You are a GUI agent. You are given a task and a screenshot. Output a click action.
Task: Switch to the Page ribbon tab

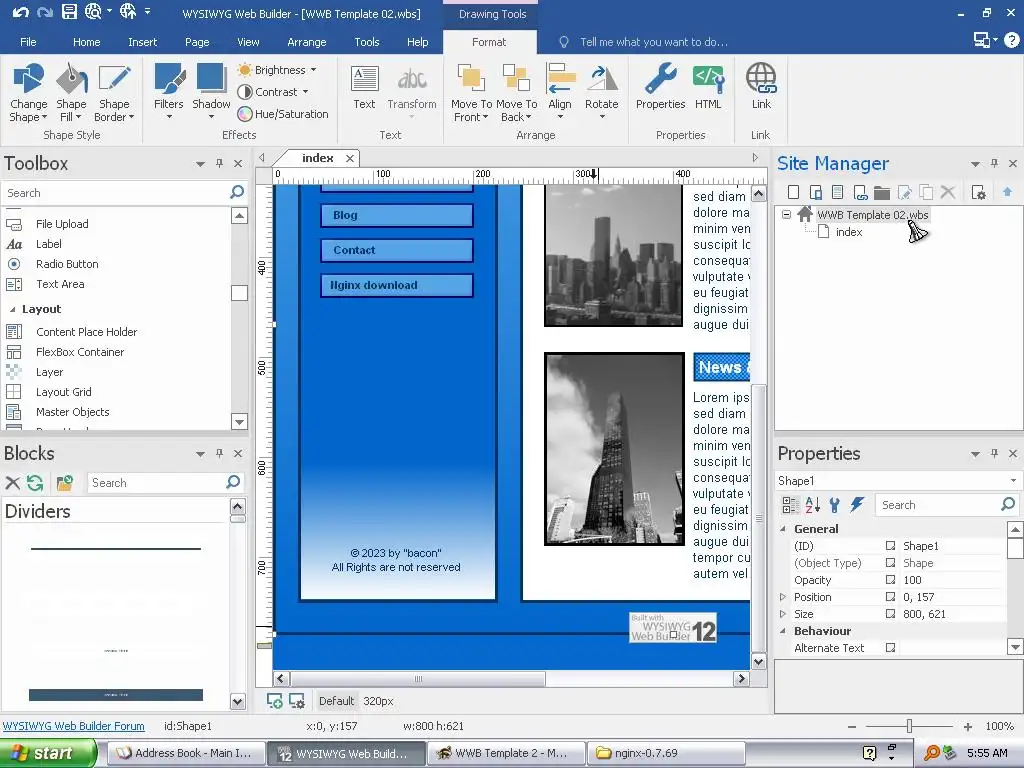click(197, 42)
